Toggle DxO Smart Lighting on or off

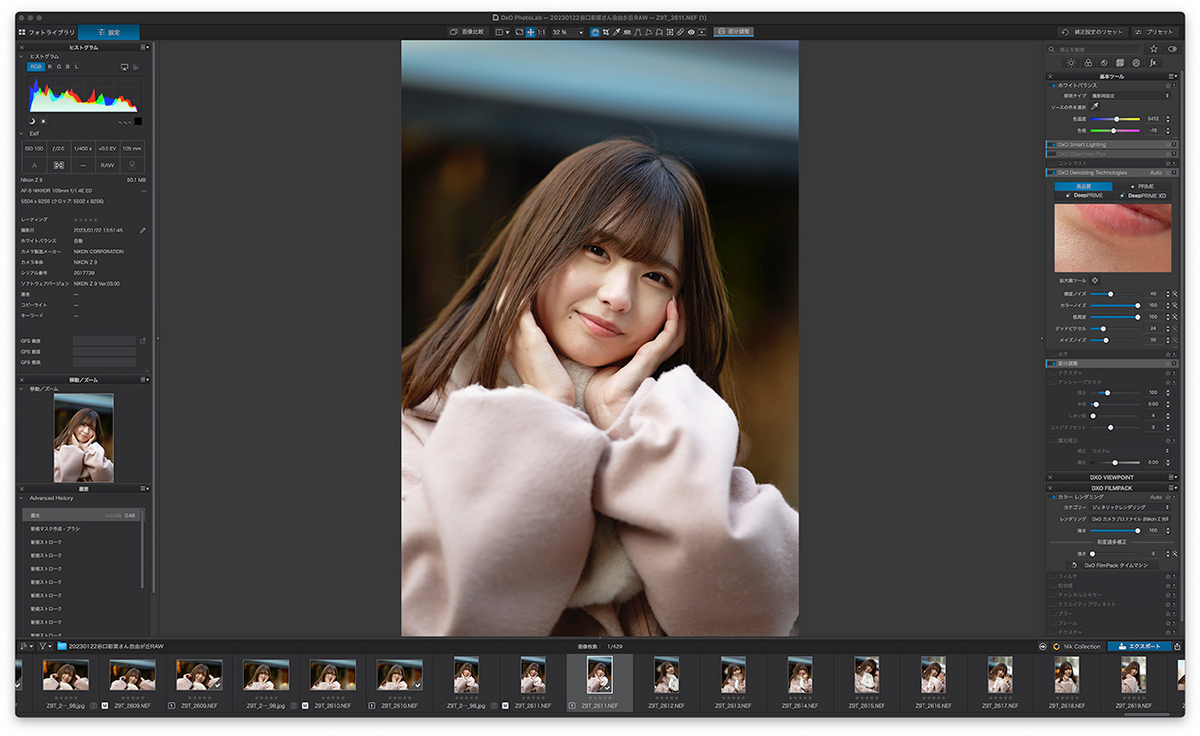pos(1052,144)
